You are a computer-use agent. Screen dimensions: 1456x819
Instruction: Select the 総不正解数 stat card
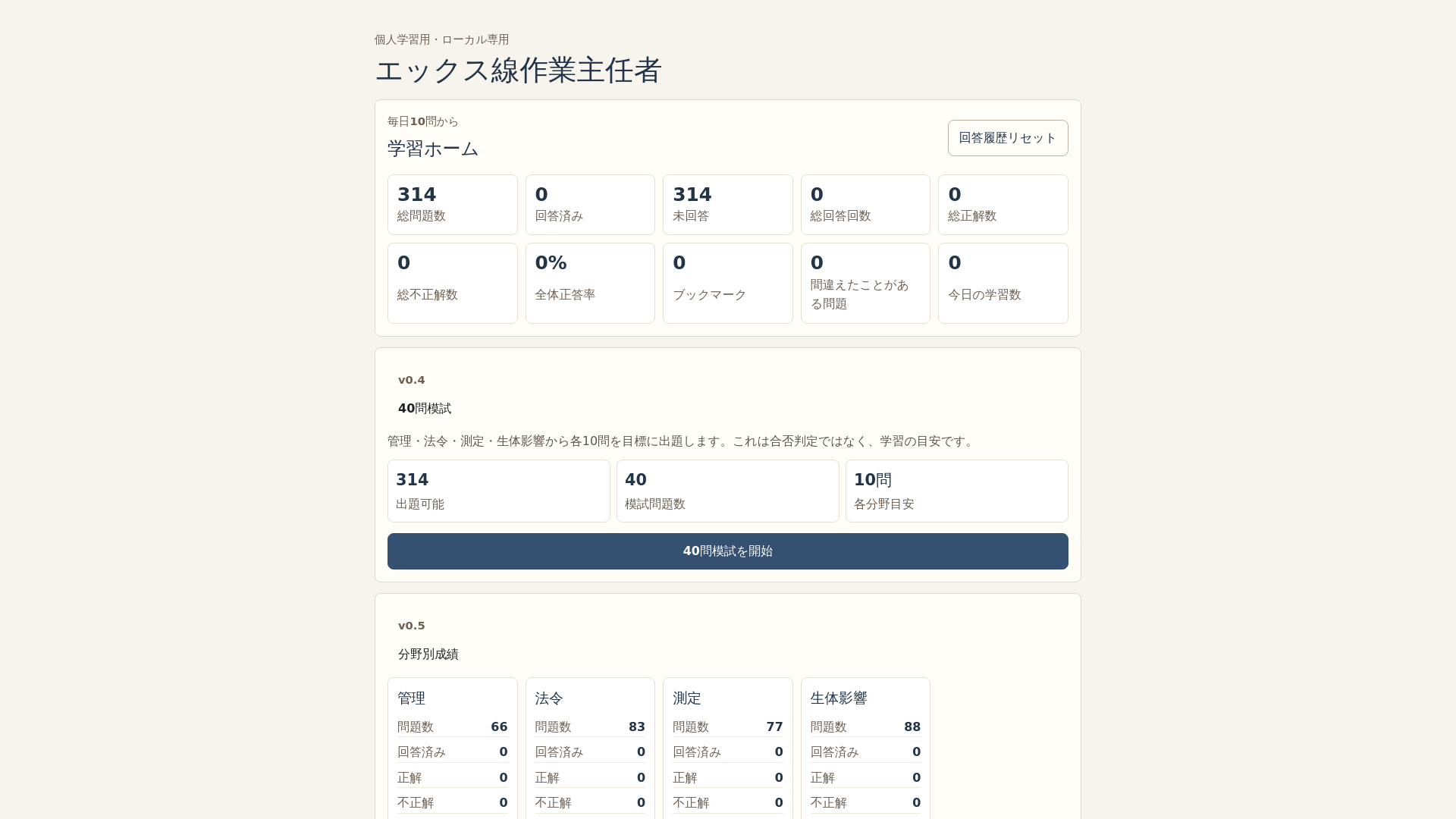pos(453,283)
